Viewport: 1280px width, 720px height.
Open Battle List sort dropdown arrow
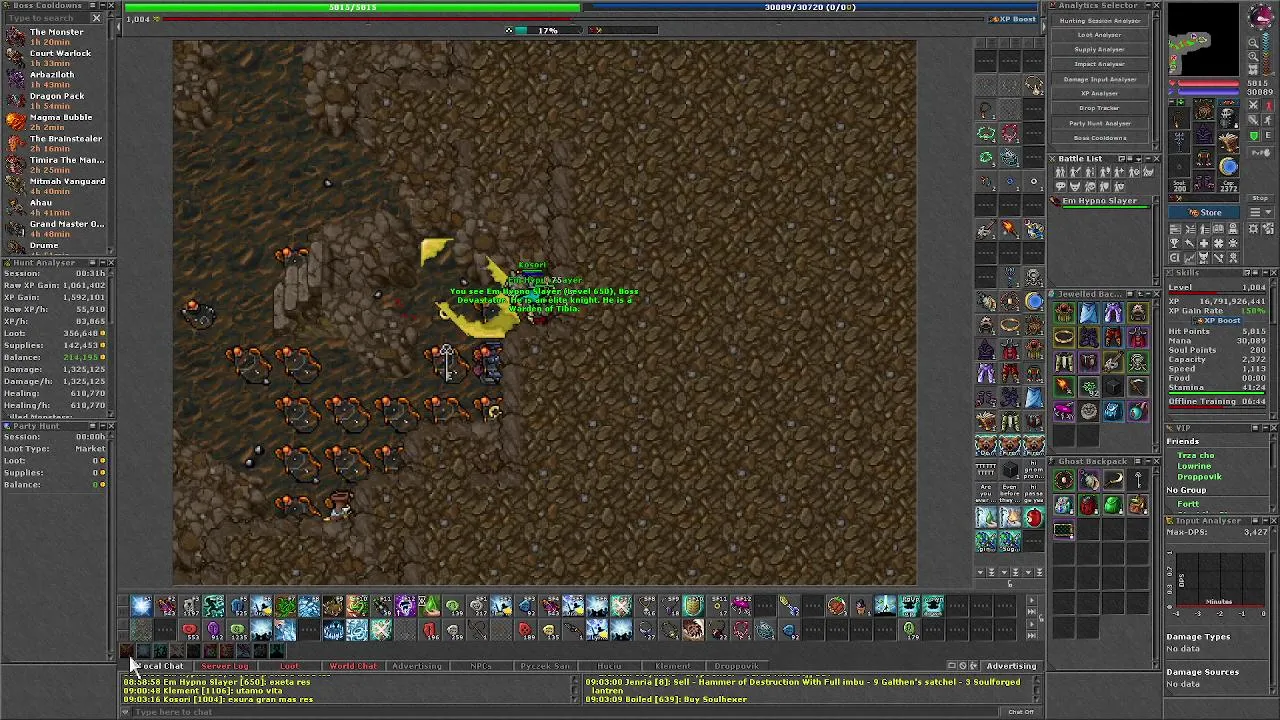1138,159
